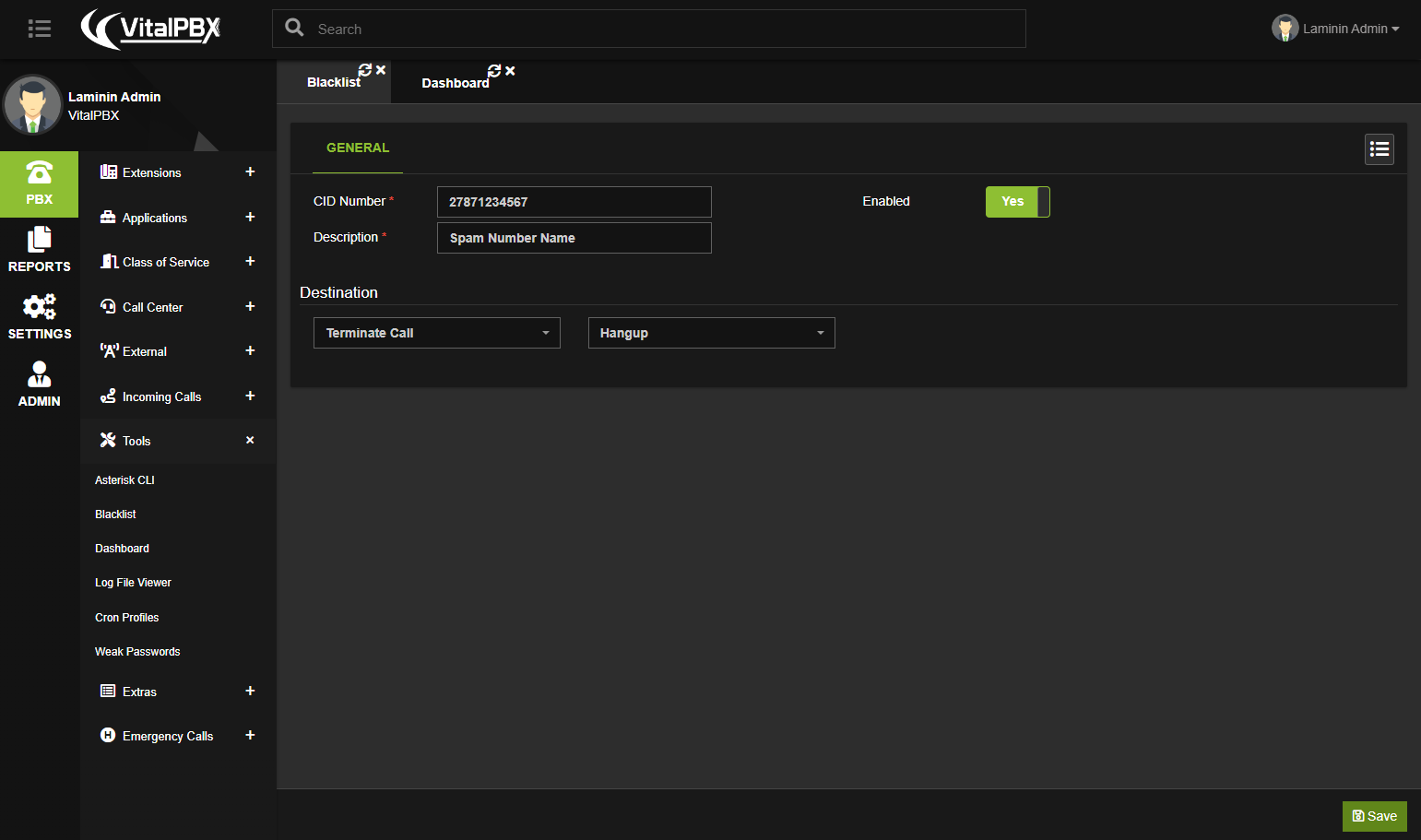The width and height of the screenshot is (1421, 840).
Task: Open the Terminate Call destination dropdown
Action: 437,333
